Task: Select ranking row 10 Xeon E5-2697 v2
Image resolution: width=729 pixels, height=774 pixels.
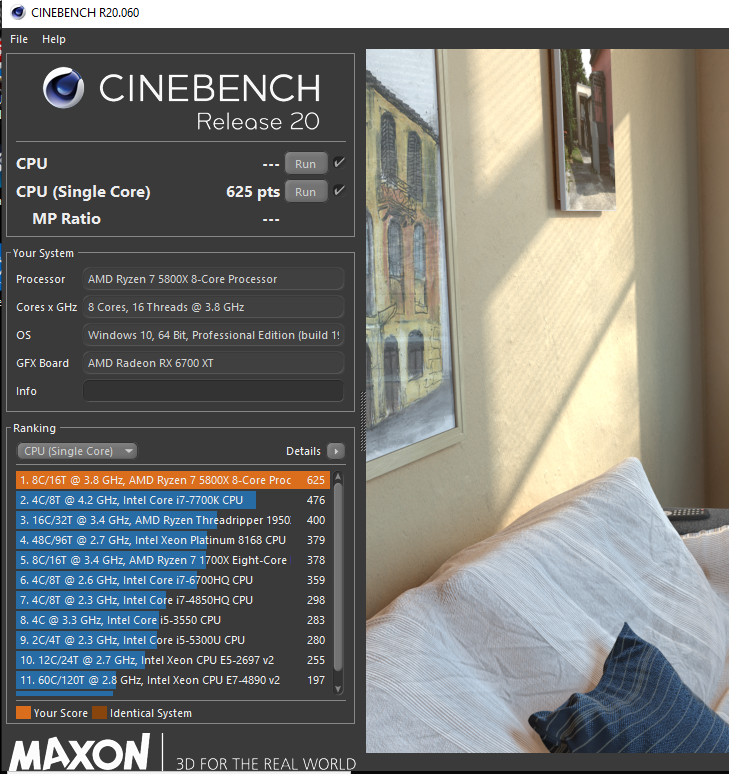Action: 173,660
